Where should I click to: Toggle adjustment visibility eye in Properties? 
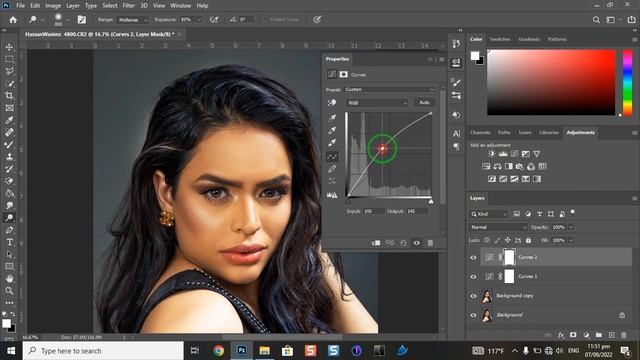[417, 243]
